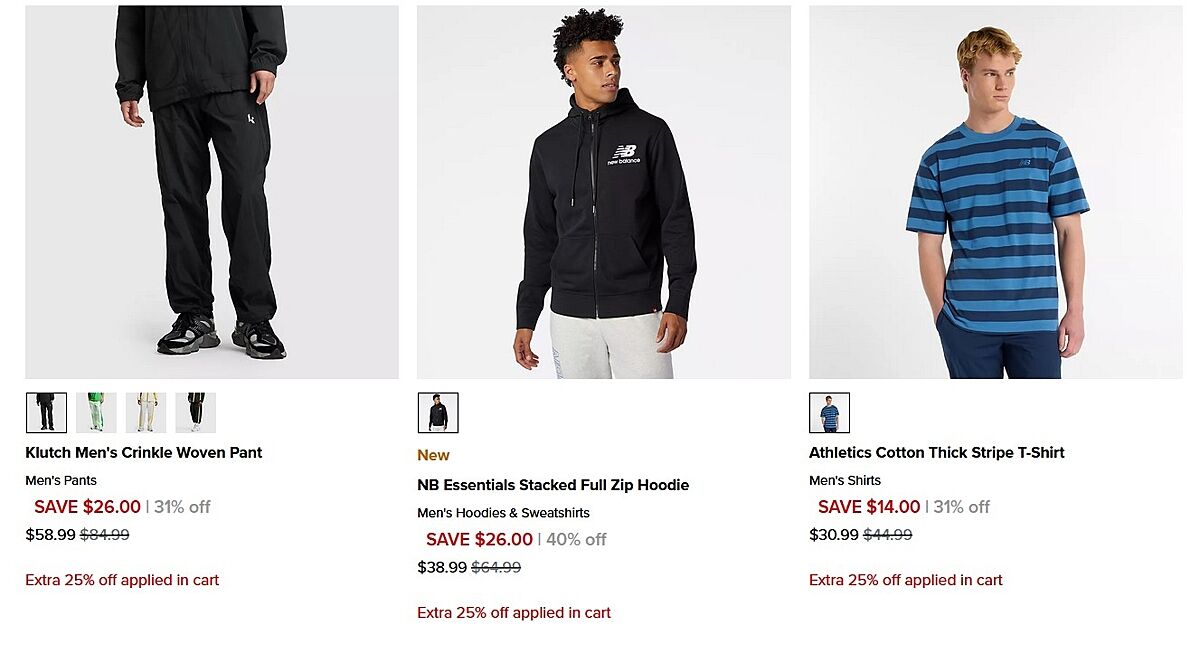
Task: Select the black striped Klutch pant variant
Action: tap(196, 412)
